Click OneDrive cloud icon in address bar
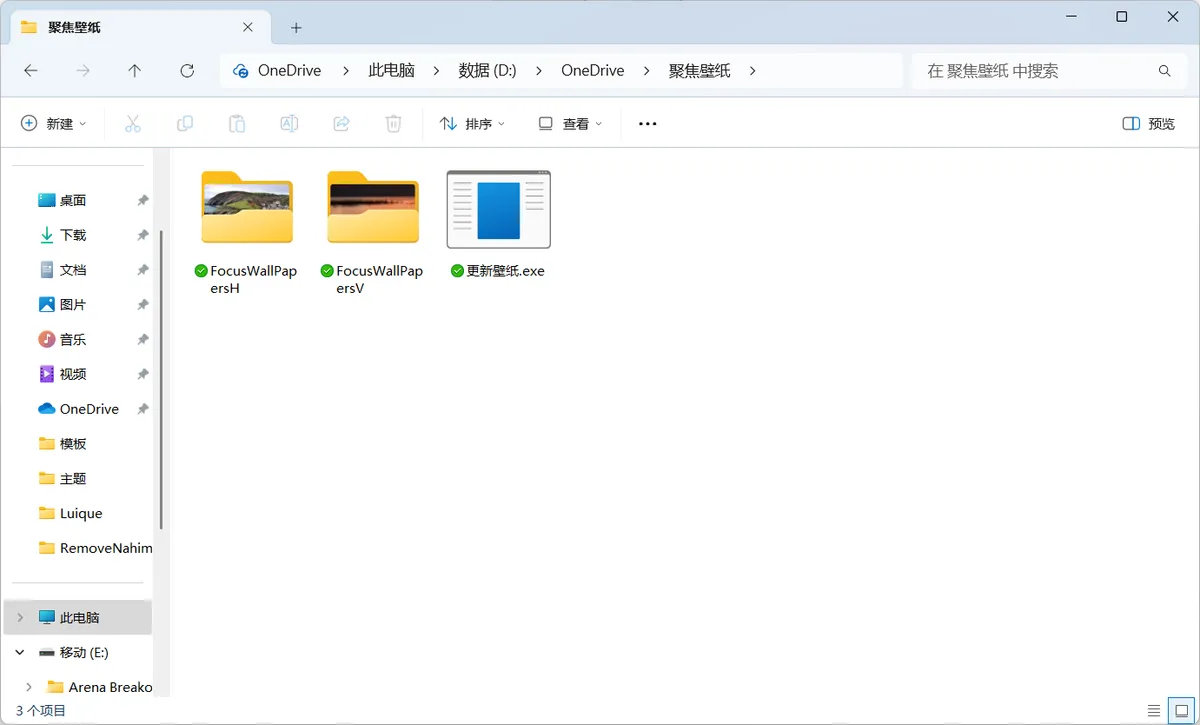This screenshot has width=1200, height=725. pyautogui.click(x=240, y=71)
